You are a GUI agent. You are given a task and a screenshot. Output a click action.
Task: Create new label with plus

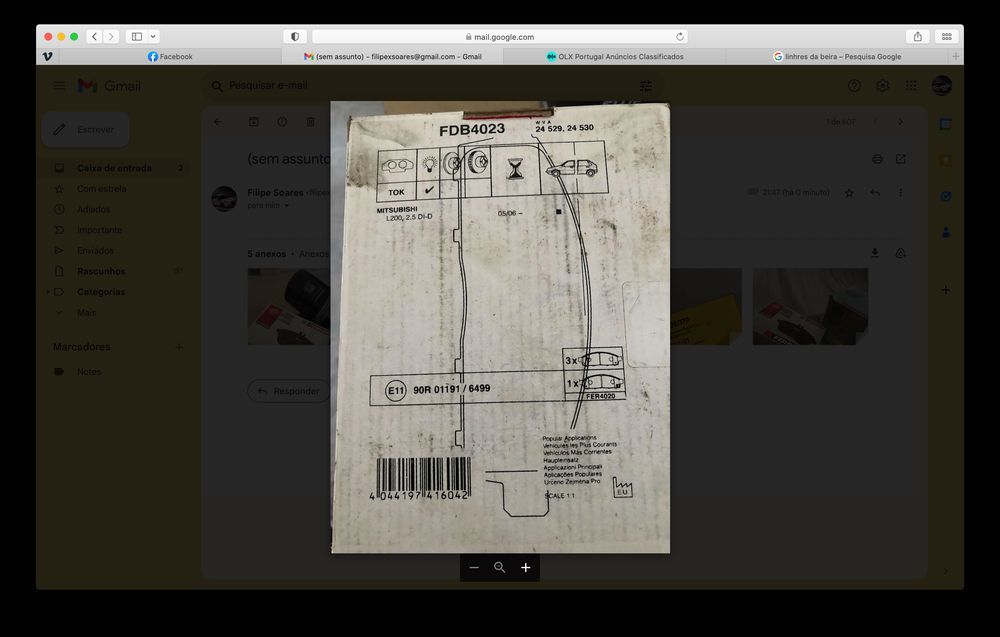pyautogui.click(x=179, y=347)
